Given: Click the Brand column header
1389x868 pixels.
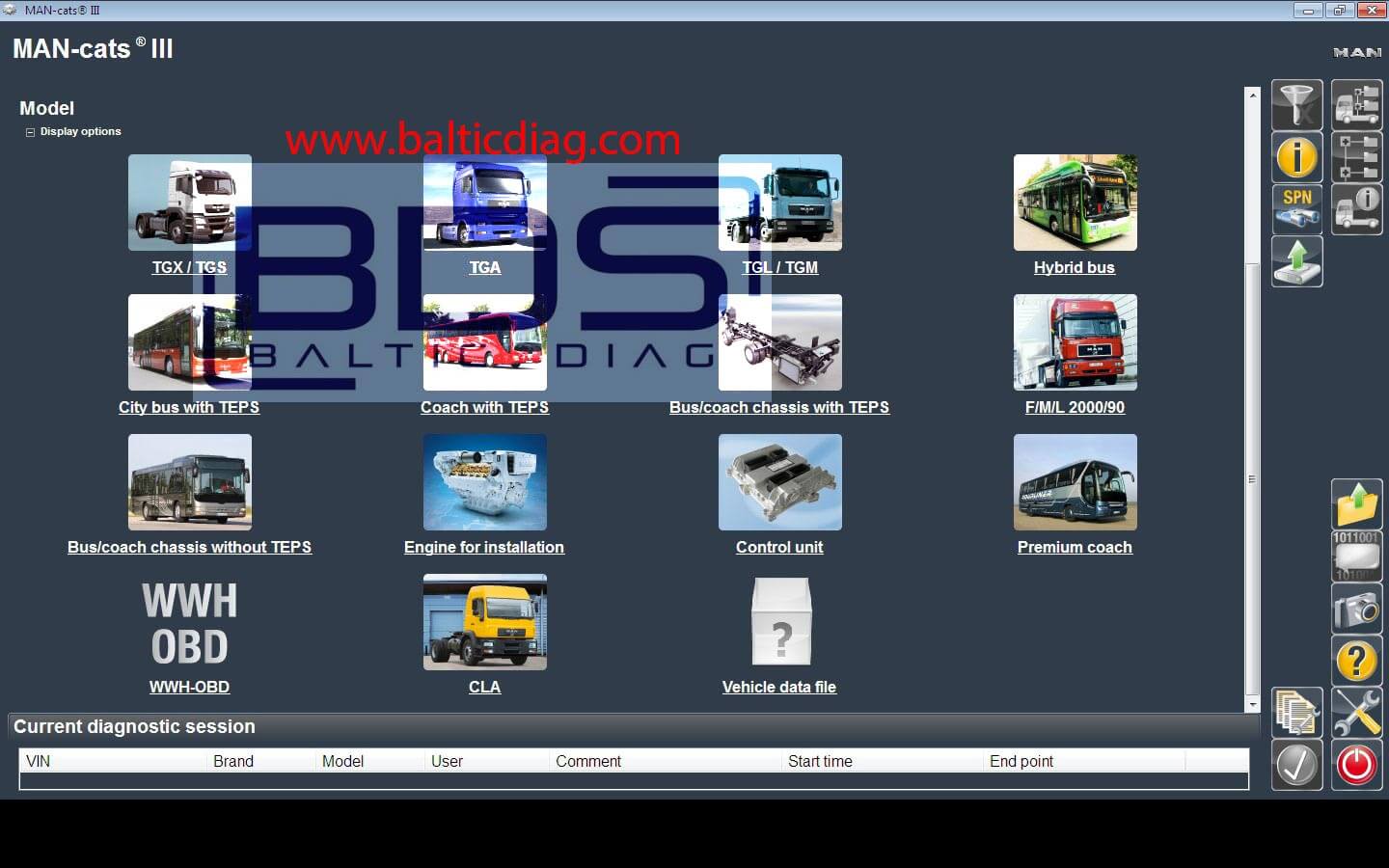Looking at the screenshot, I should click(x=260, y=761).
